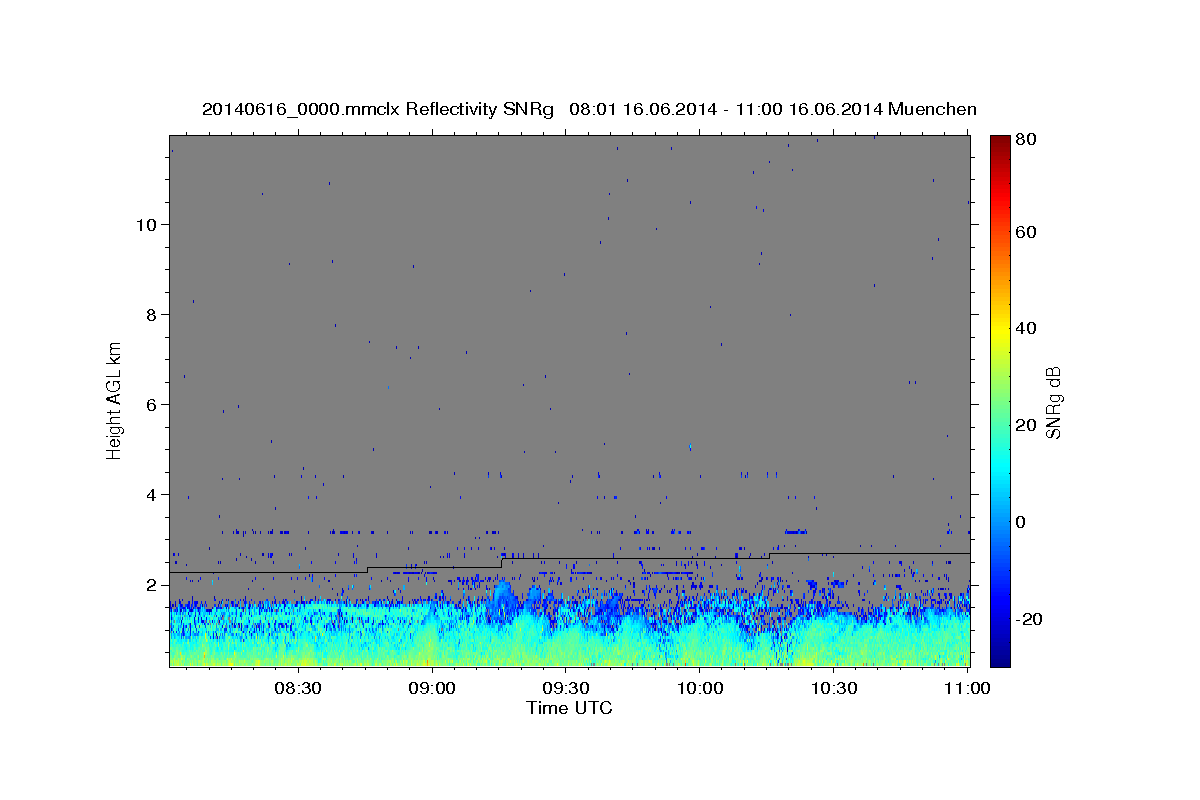Click the 'SNRg dB' colorbar label

click(1053, 402)
